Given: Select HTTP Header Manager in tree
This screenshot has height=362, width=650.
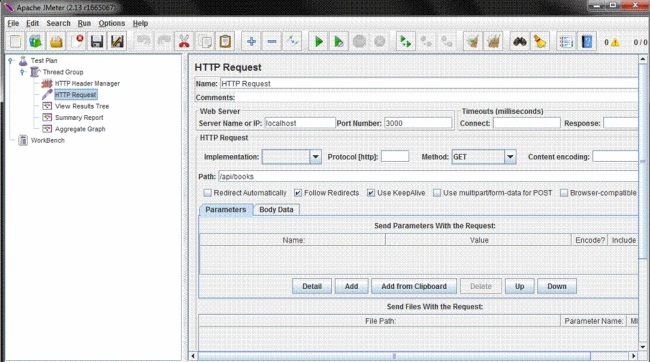Looking at the screenshot, I should 87,83.
